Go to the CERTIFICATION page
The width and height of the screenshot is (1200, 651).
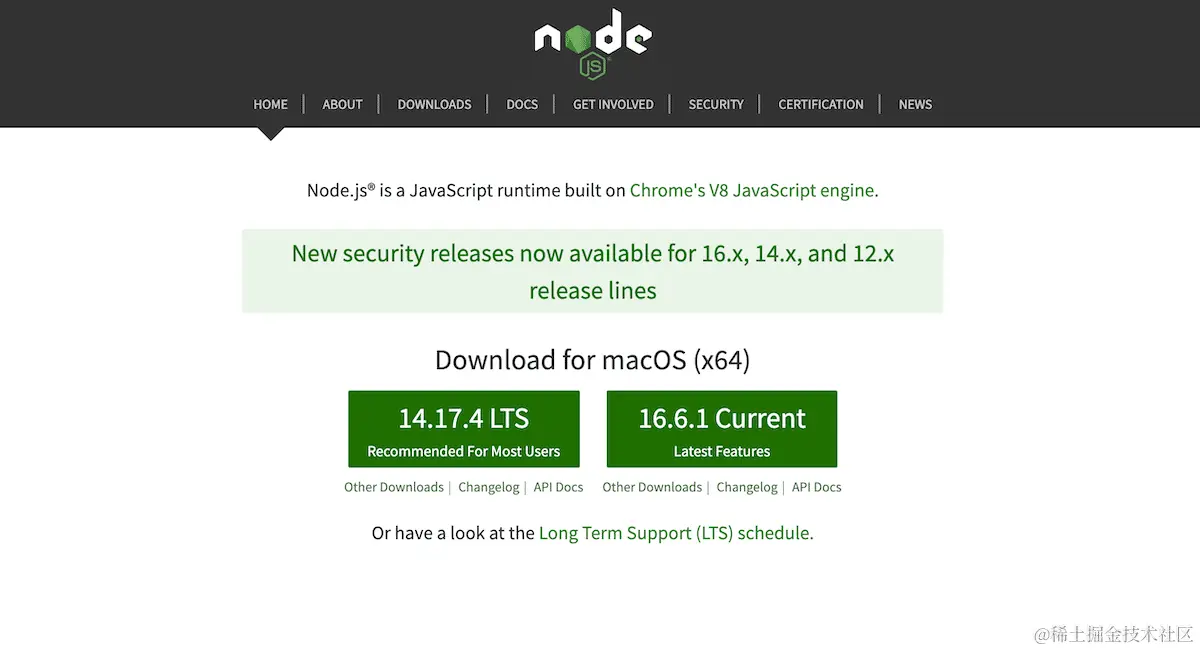click(x=820, y=104)
